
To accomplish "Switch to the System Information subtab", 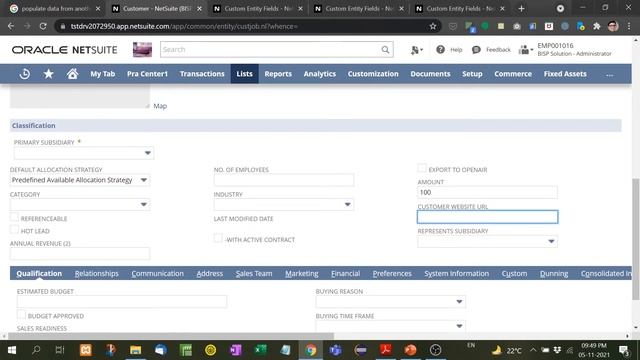I will tap(456, 274).
